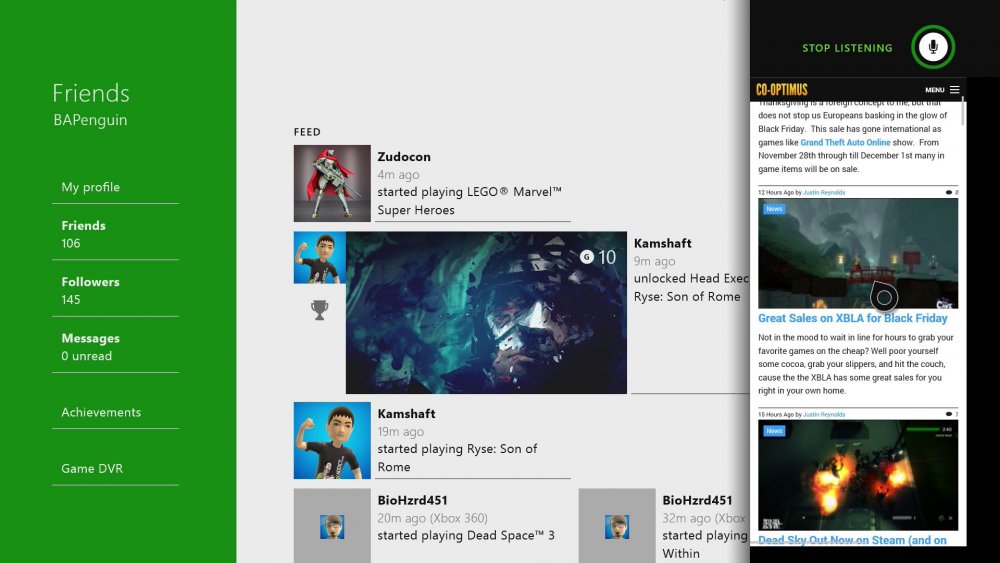Open Zudocon's avatar picture
This screenshot has height=563, width=1000.
tap(332, 183)
